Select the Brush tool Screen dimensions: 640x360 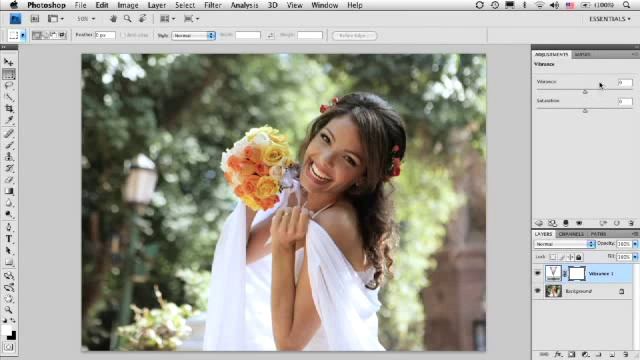pos(9,145)
